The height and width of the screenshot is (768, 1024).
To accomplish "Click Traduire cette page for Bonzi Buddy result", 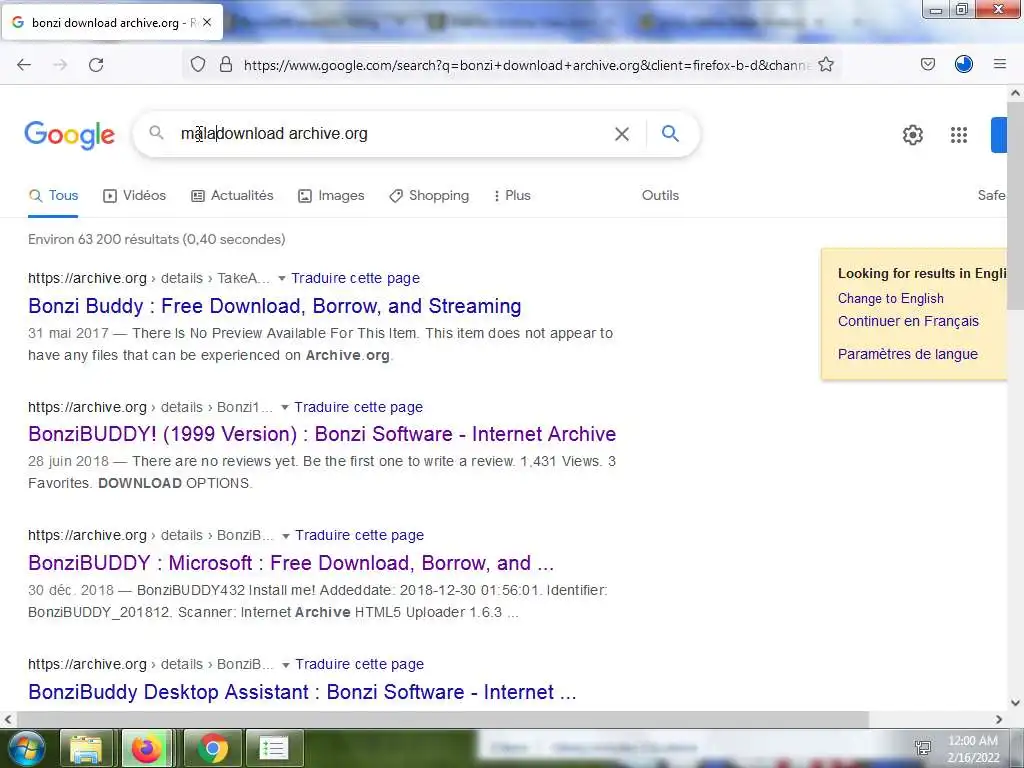I will coord(355,278).
